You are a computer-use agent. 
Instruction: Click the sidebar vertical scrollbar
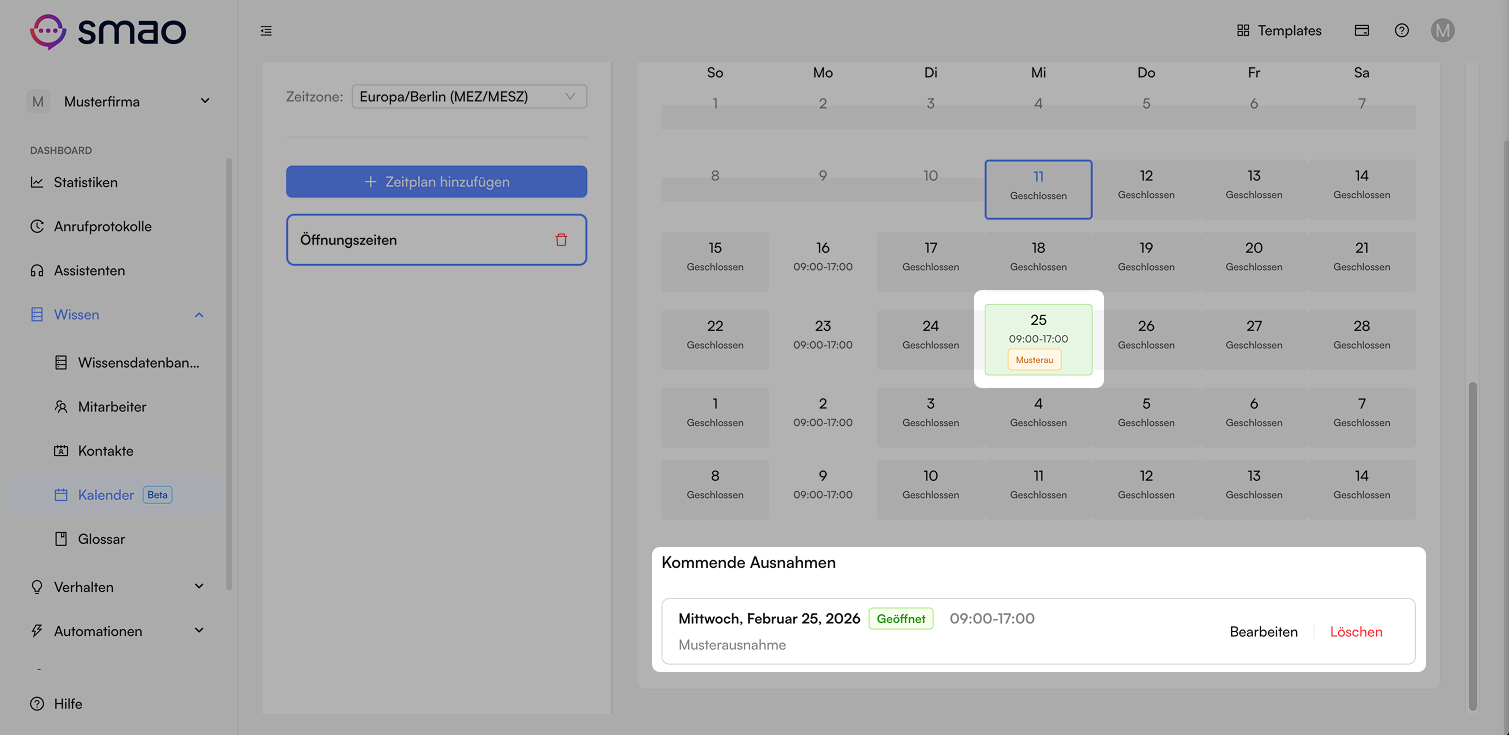(229, 373)
